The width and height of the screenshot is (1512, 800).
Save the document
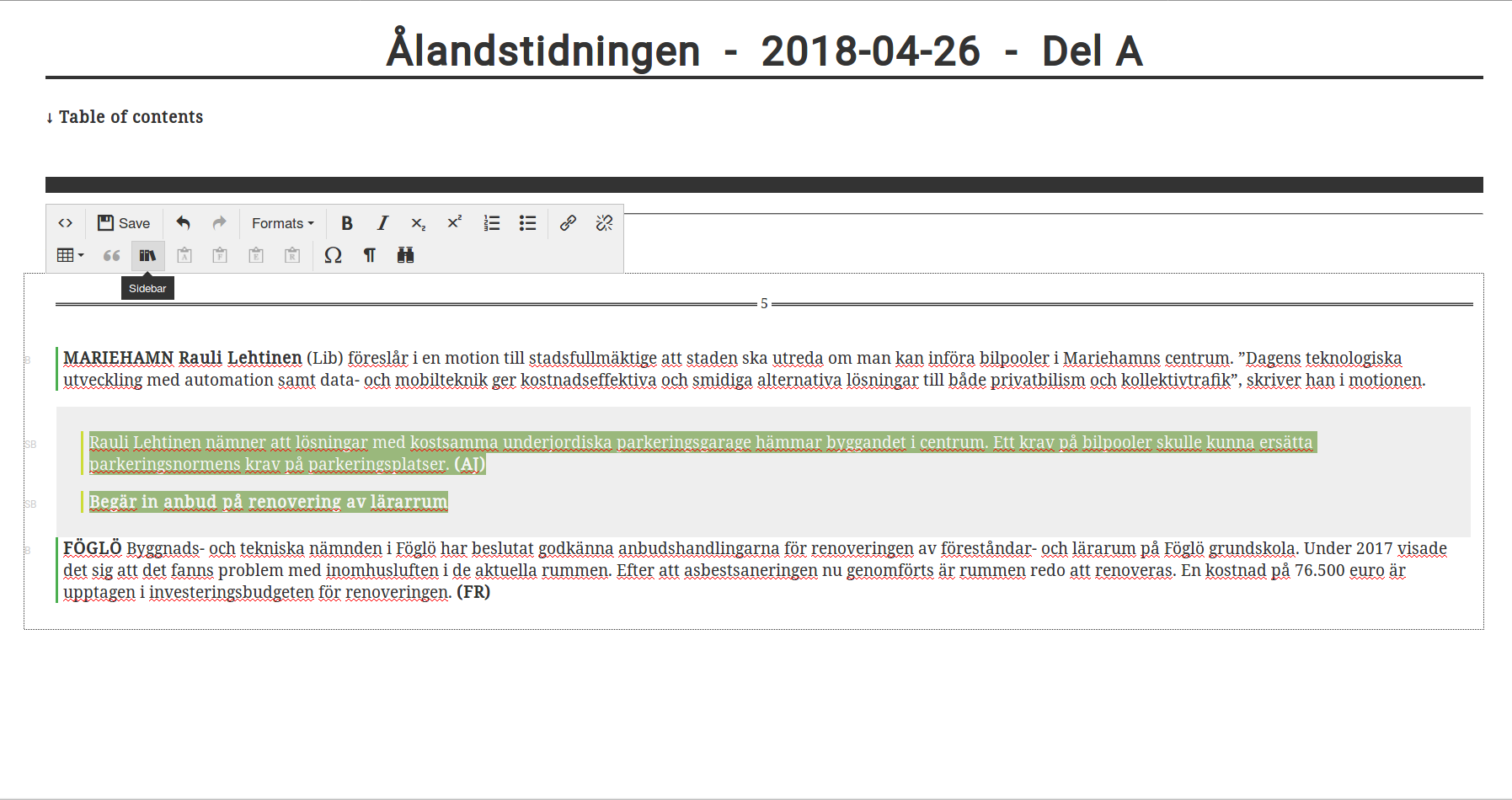click(x=124, y=223)
